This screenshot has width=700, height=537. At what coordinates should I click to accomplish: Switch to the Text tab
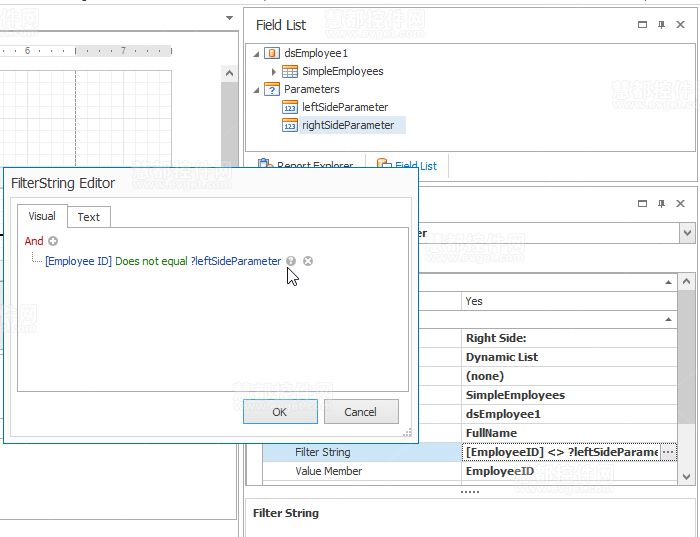click(x=89, y=217)
